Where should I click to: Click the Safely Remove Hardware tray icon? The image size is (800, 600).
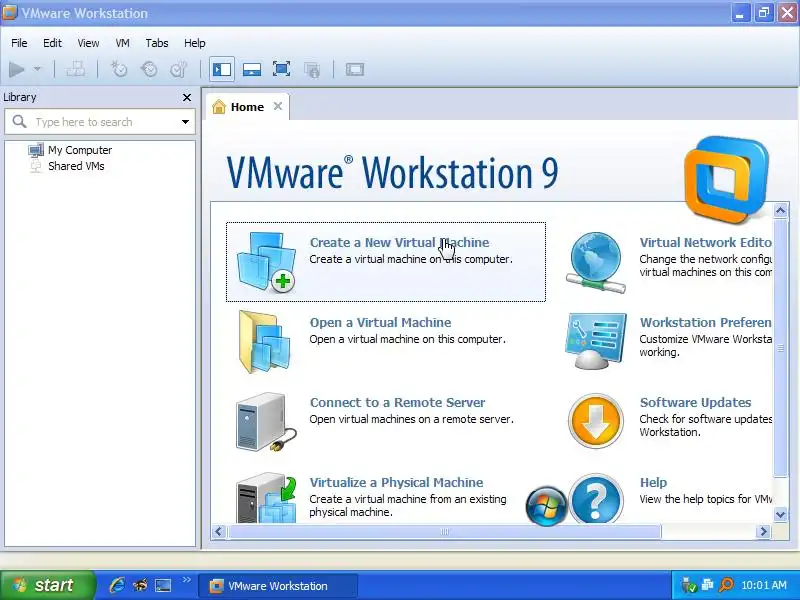click(x=687, y=585)
